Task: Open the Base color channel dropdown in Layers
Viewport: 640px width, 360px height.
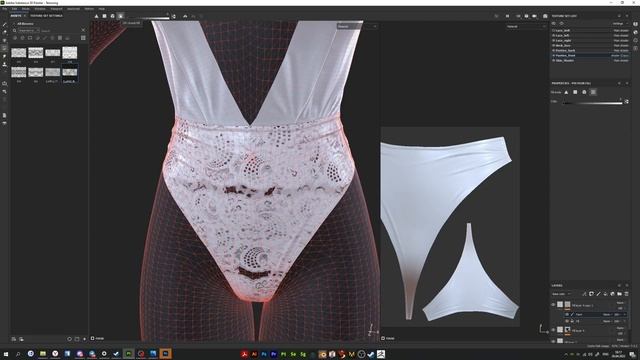Action: coord(561,294)
